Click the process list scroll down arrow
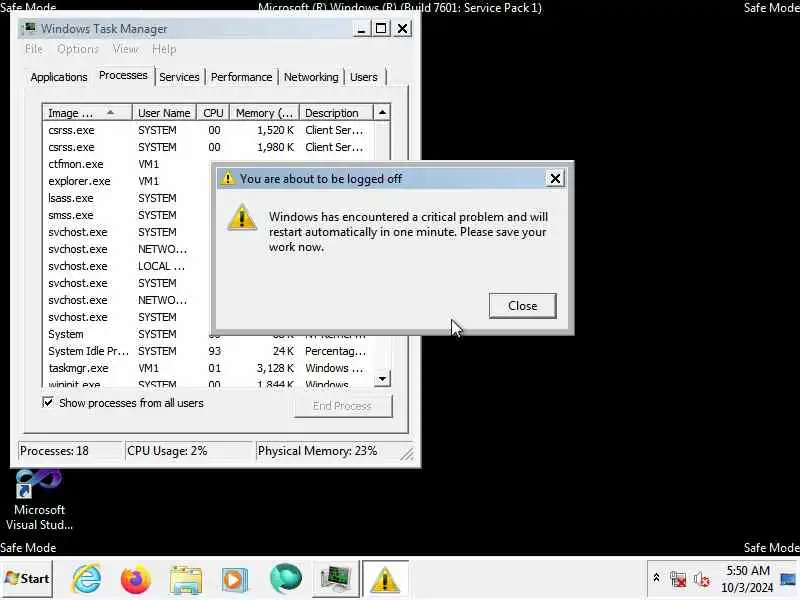Image resolution: width=800 pixels, height=600 pixels. point(382,379)
